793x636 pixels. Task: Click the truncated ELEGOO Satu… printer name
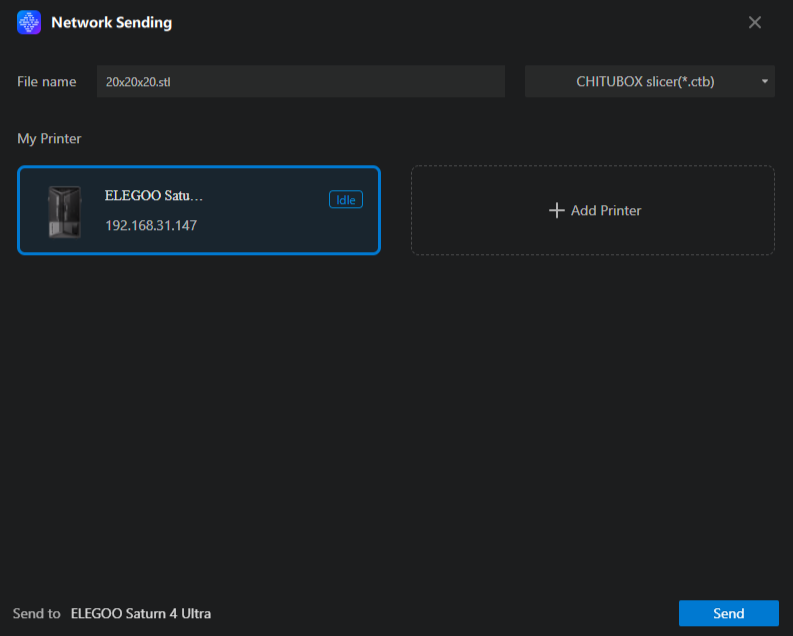153,196
